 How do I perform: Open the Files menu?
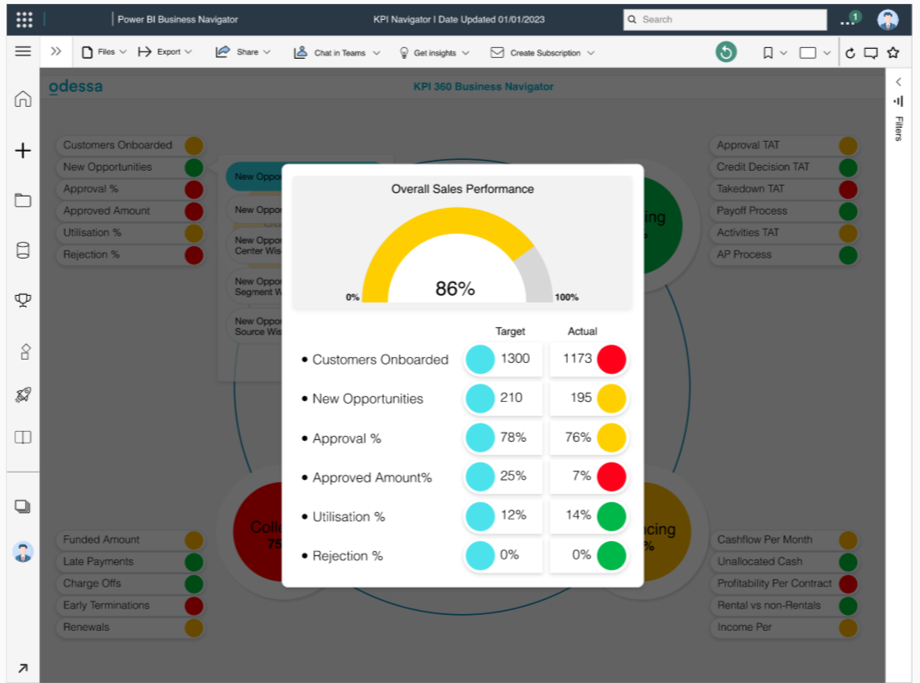104,52
